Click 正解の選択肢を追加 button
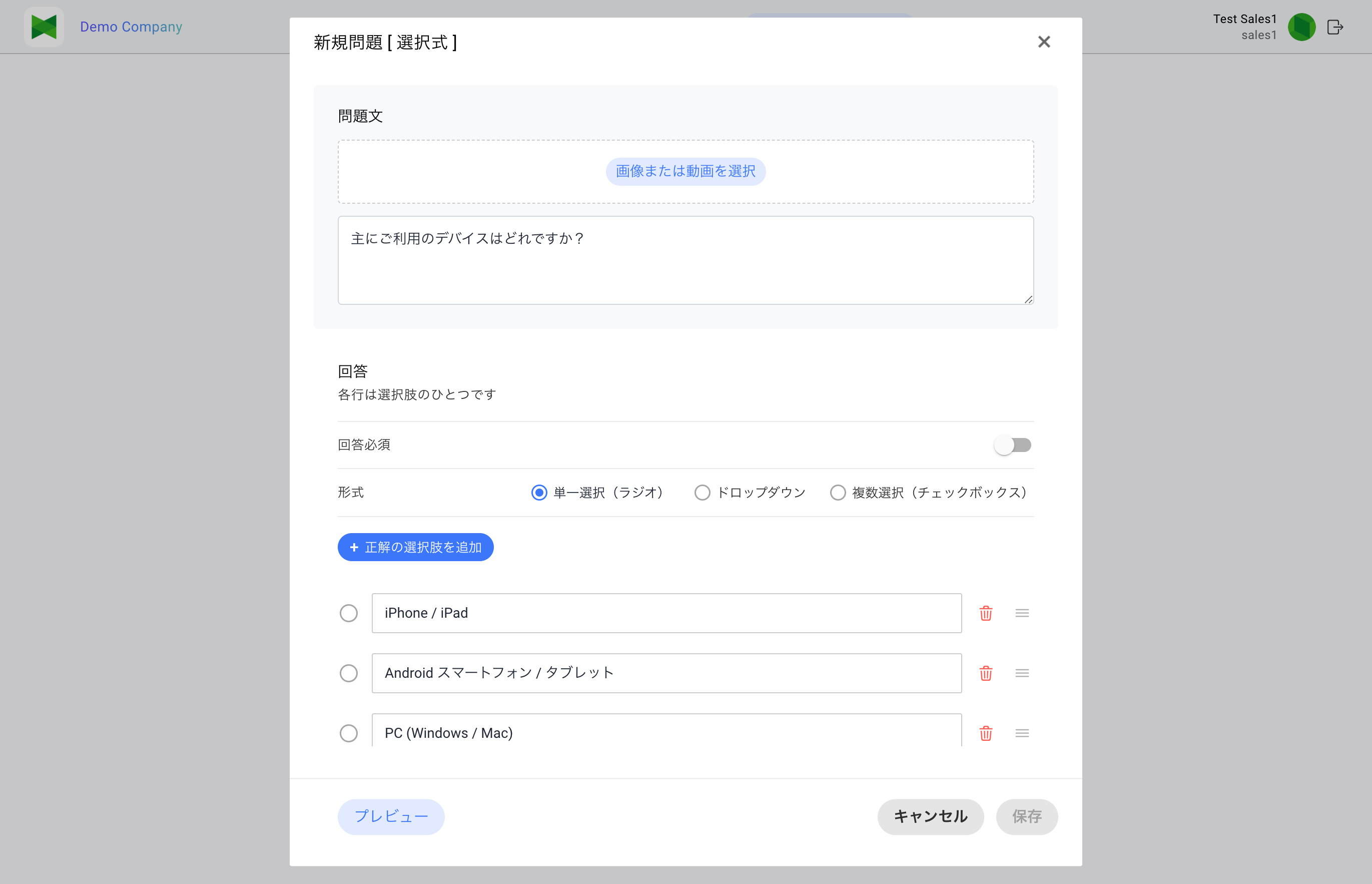 click(415, 547)
